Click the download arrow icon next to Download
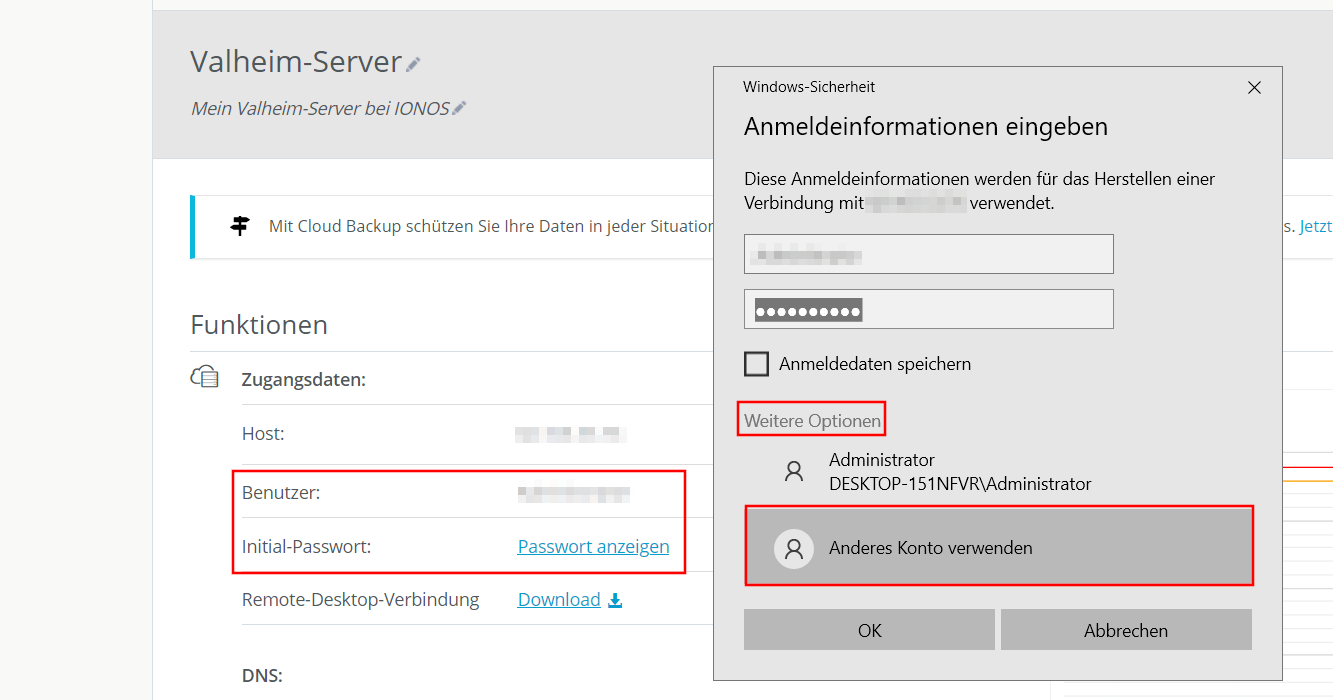 pyautogui.click(x=615, y=600)
